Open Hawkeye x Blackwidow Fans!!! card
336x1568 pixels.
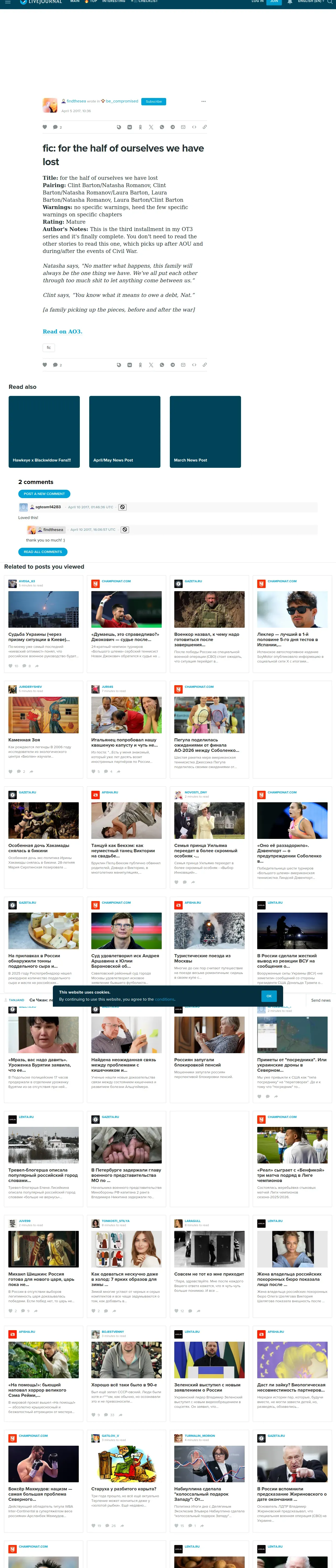(x=44, y=431)
